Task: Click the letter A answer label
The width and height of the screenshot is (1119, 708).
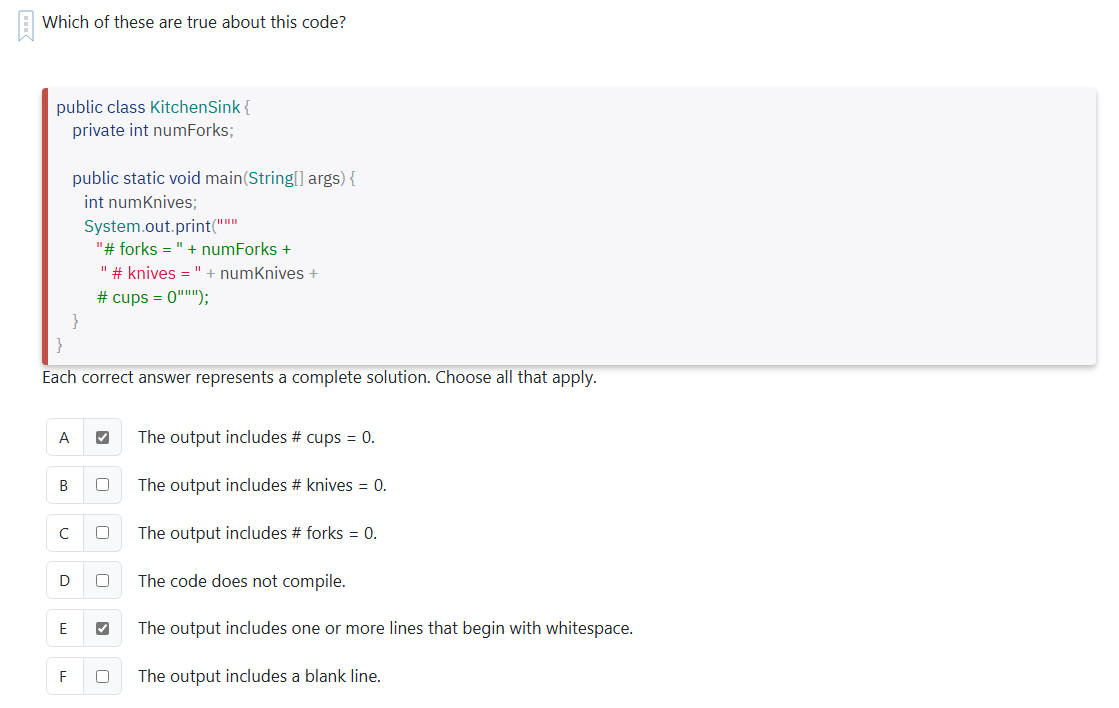Action: click(64, 437)
